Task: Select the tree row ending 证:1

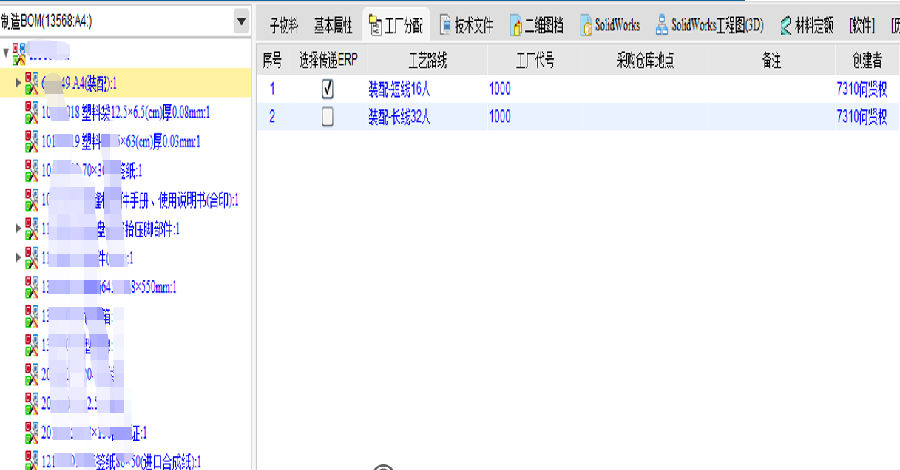Action: click(94, 432)
